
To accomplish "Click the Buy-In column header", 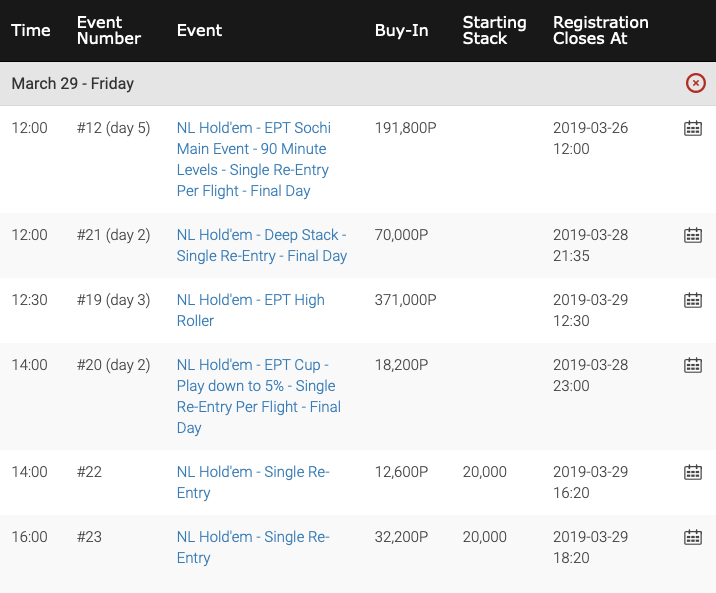I will point(401,31).
